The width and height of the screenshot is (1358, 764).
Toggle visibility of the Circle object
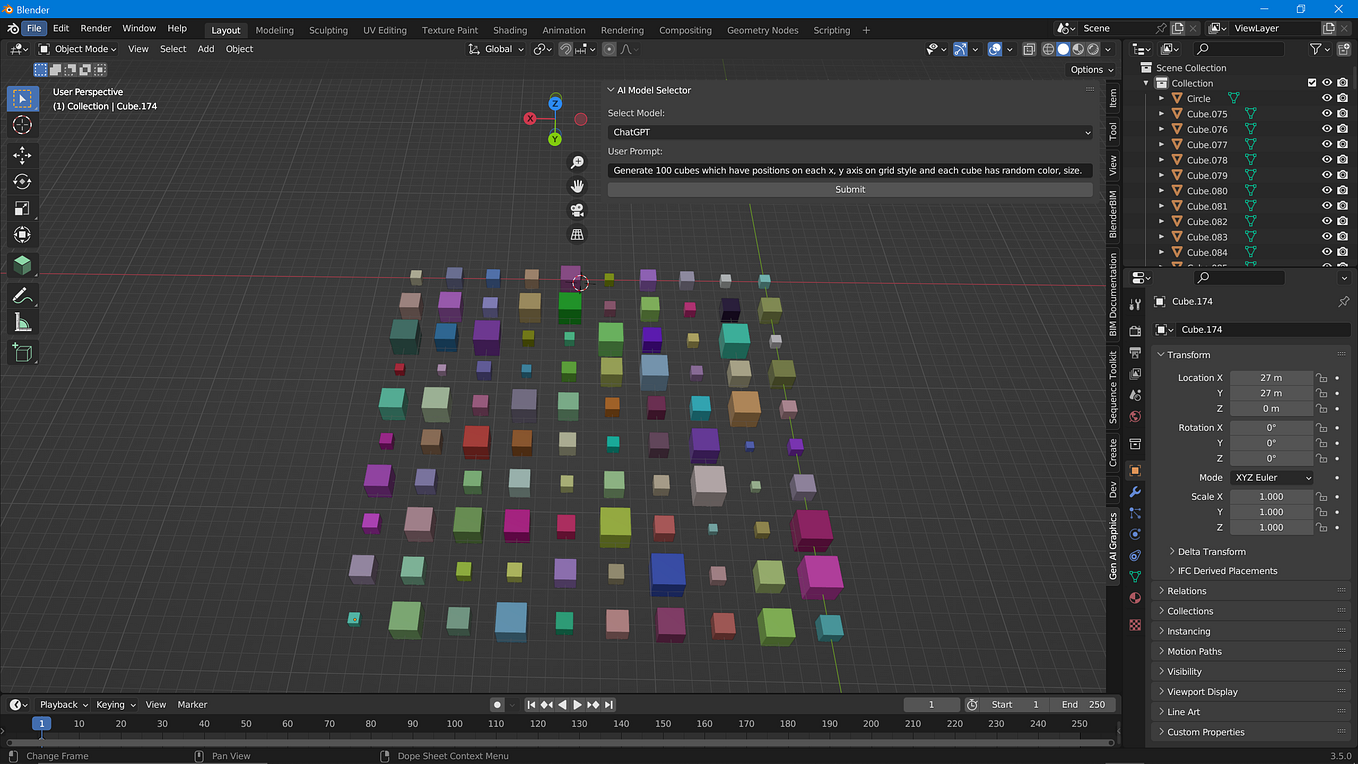click(1327, 99)
